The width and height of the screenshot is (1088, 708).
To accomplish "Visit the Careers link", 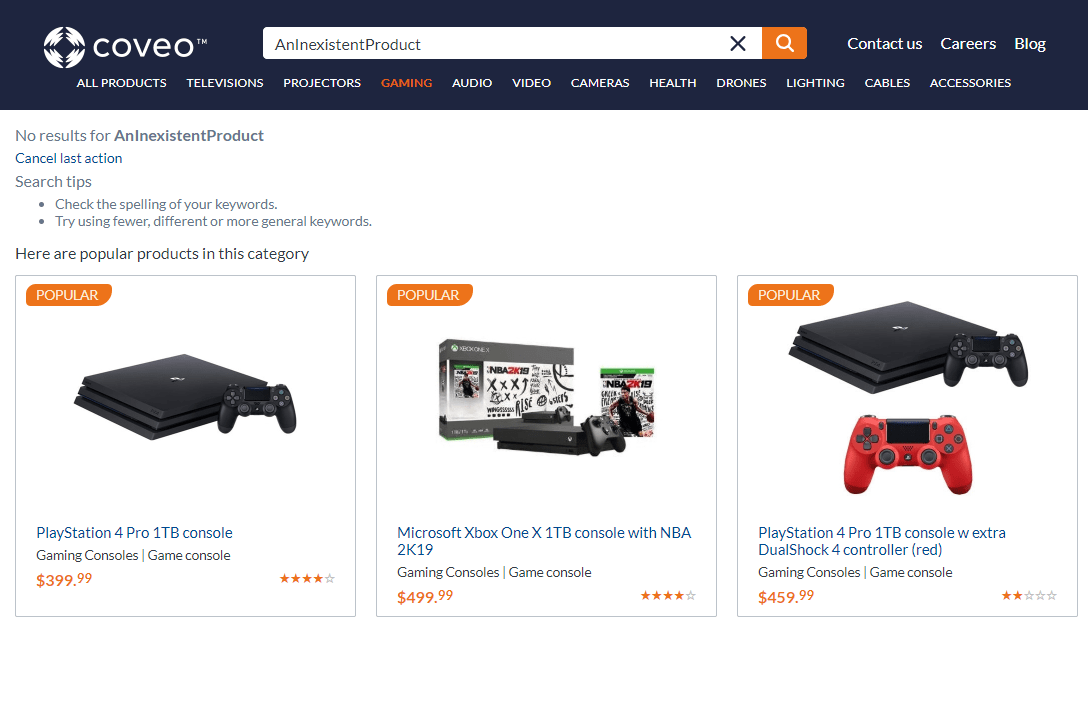I will [x=968, y=44].
